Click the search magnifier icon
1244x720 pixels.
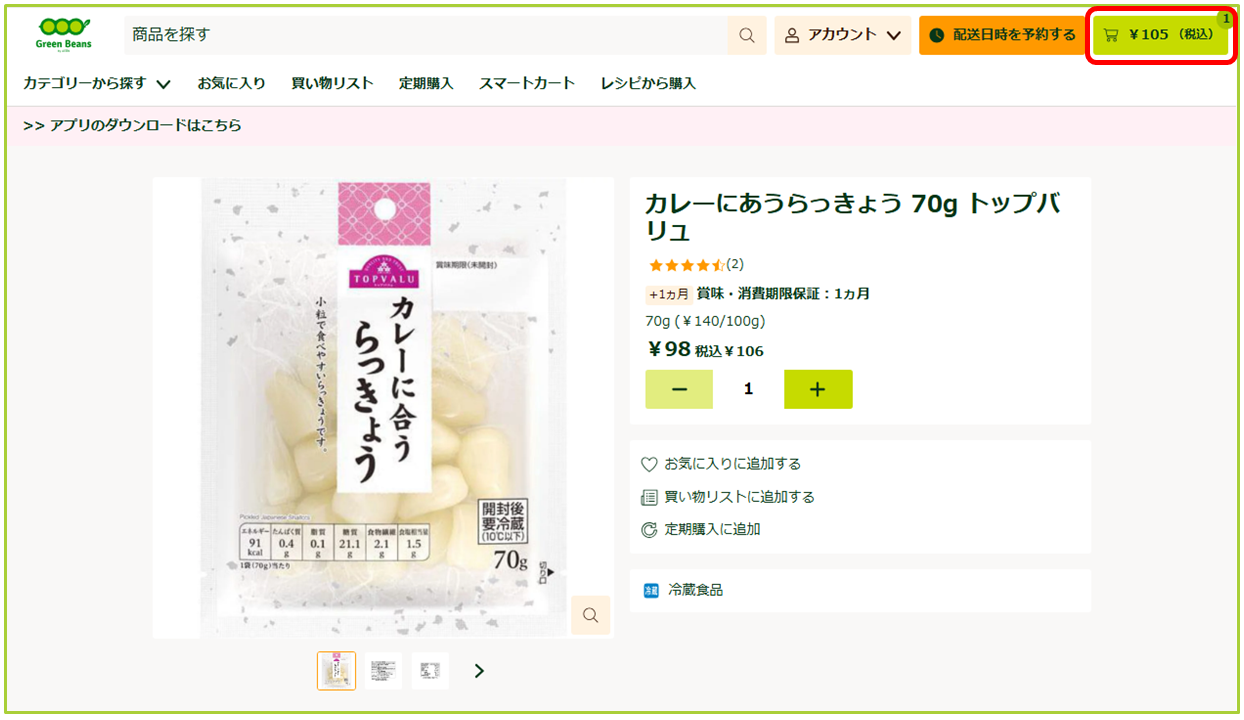point(747,35)
